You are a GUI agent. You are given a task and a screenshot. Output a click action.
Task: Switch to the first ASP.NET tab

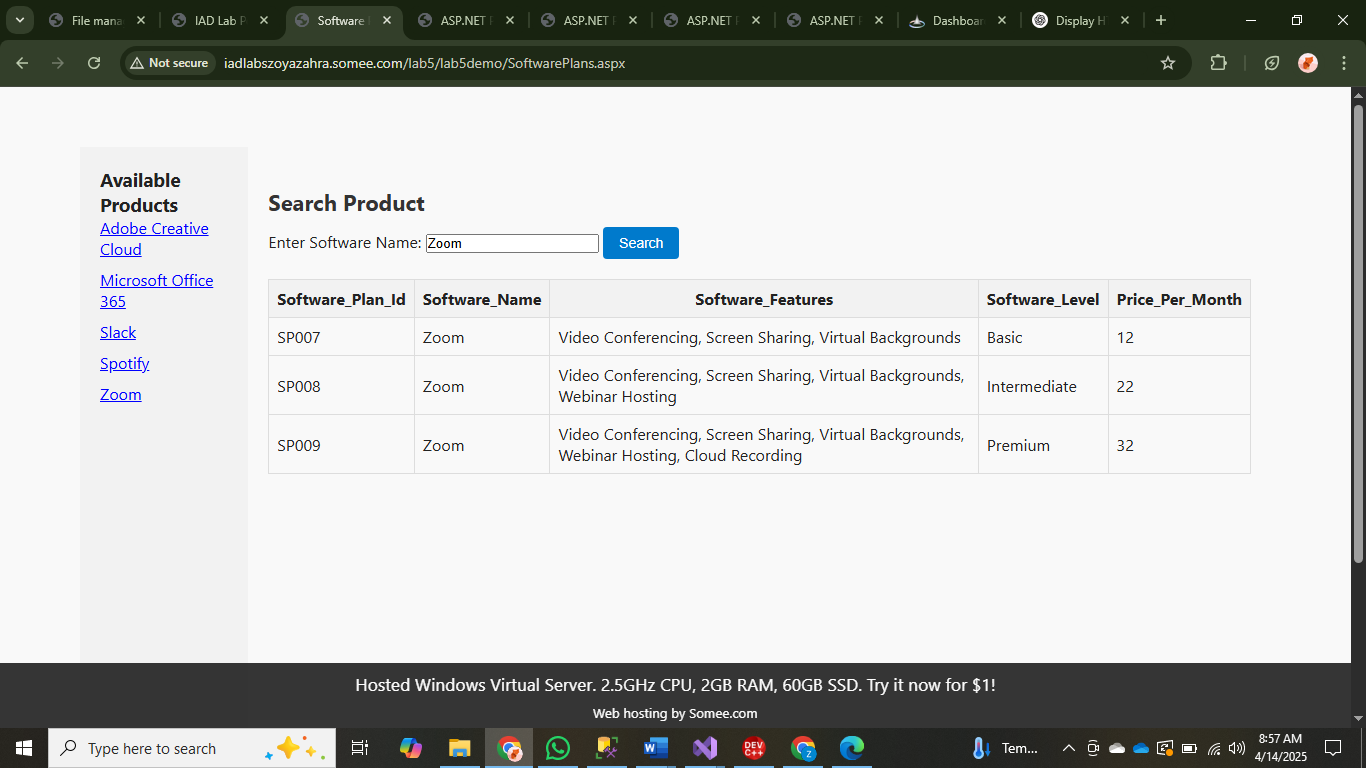465,20
